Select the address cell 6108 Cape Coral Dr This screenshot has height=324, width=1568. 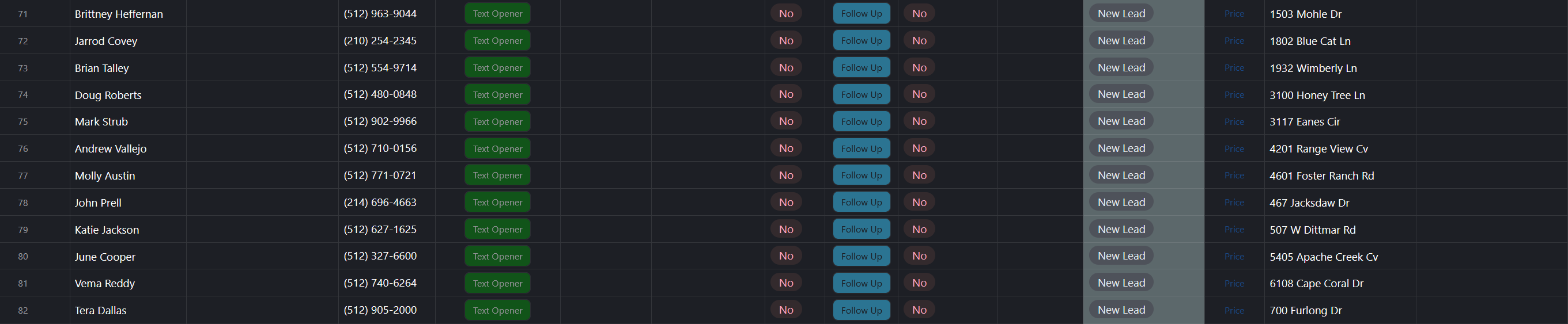1316,283
